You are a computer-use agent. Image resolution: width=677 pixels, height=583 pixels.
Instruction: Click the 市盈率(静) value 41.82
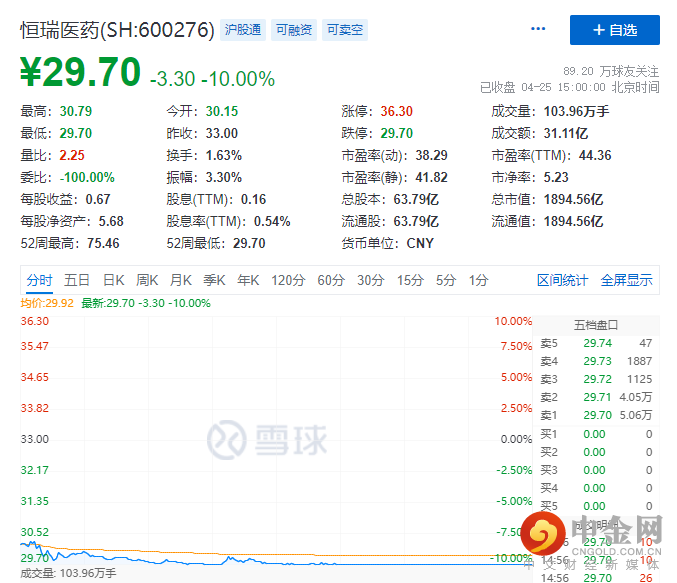431,177
